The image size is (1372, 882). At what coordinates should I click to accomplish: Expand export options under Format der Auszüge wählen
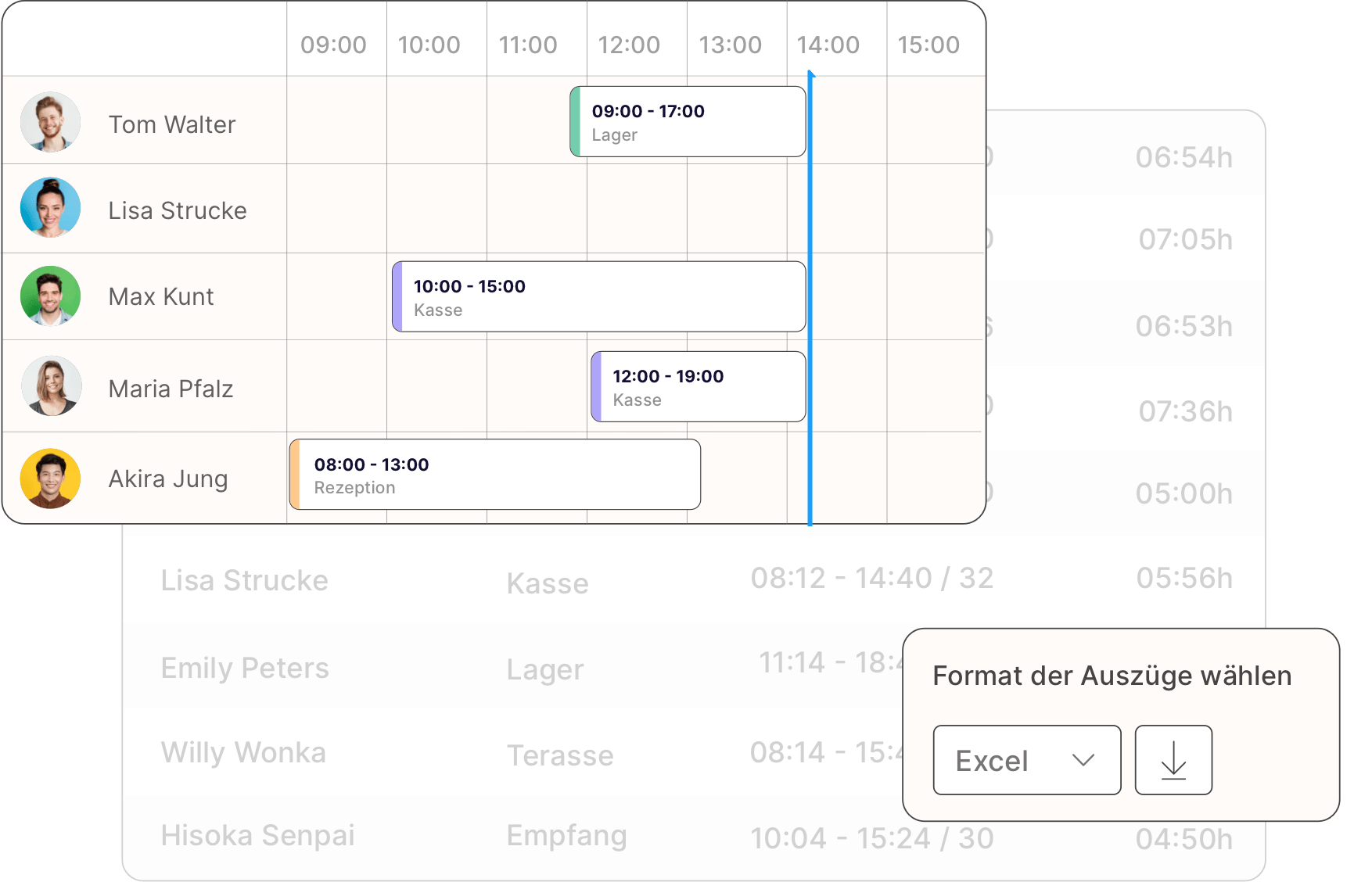tap(1027, 759)
